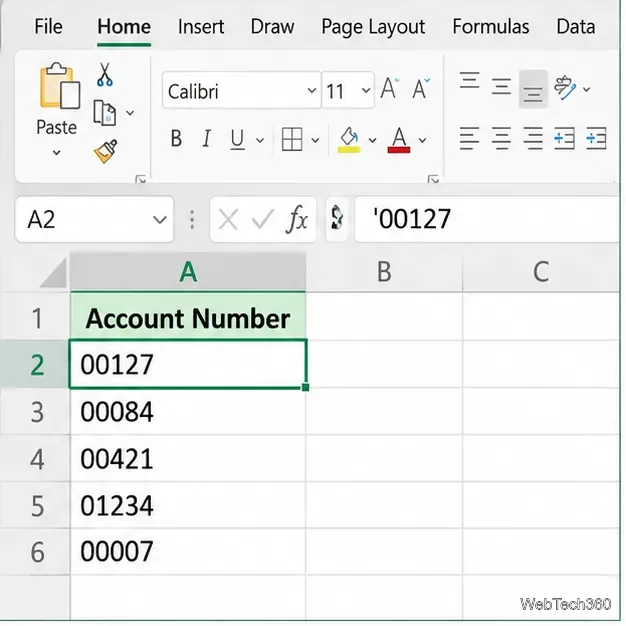Center text horizontally
The image size is (626, 626).
point(501,139)
